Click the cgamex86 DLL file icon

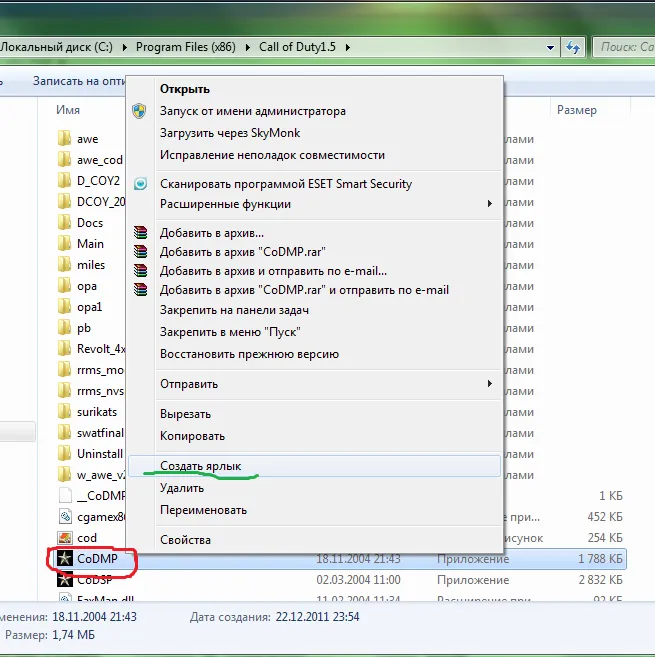coord(65,517)
